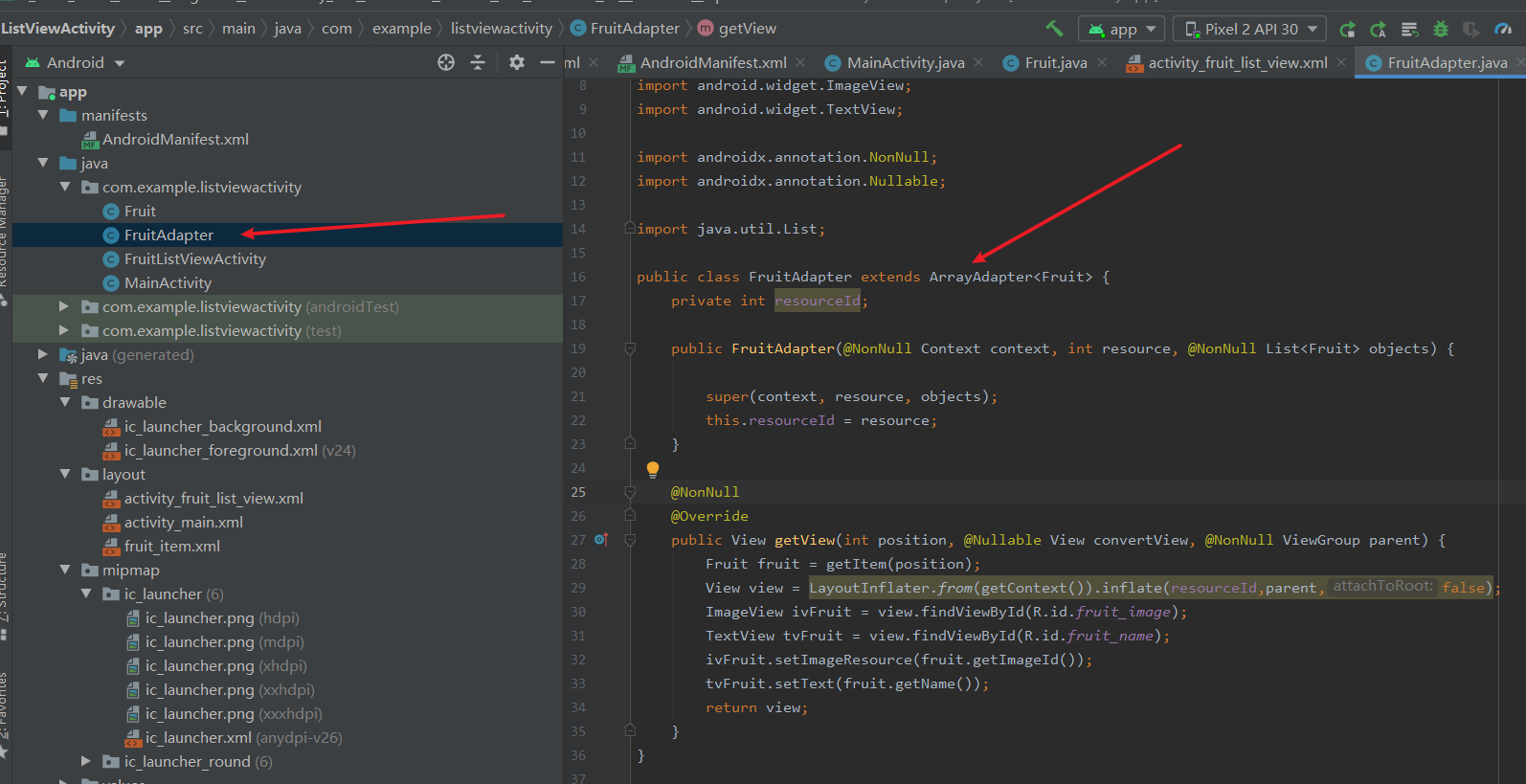Select ic_launcher_background.xml file
The width and height of the screenshot is (1526, 784).
222,427
